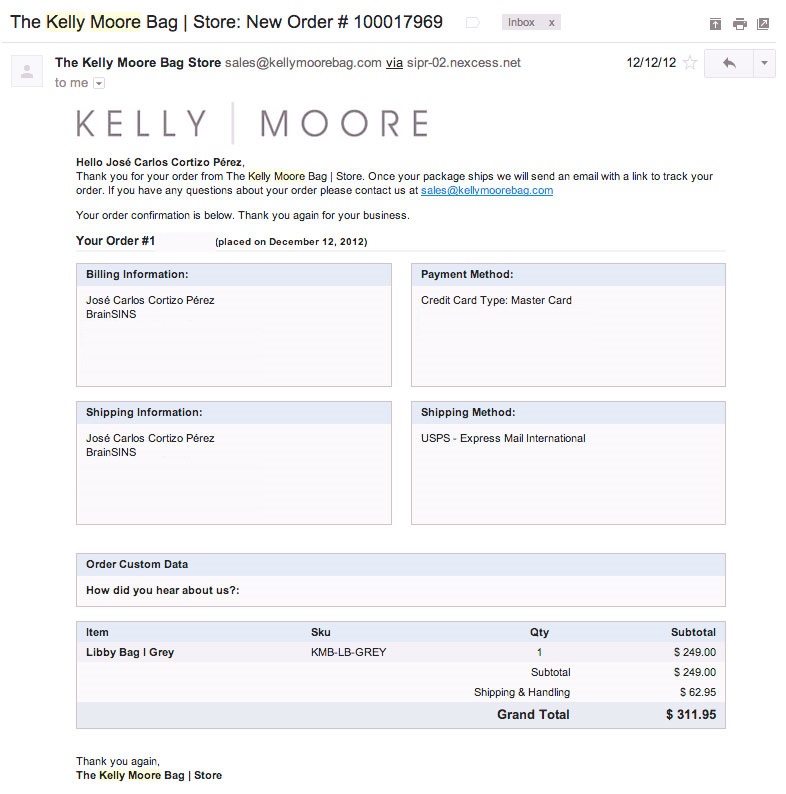Image resolution: width=786 pixels, height=794 pixels.
Task: Click the 12/12/12 date stamp
Action: [651, 63]
